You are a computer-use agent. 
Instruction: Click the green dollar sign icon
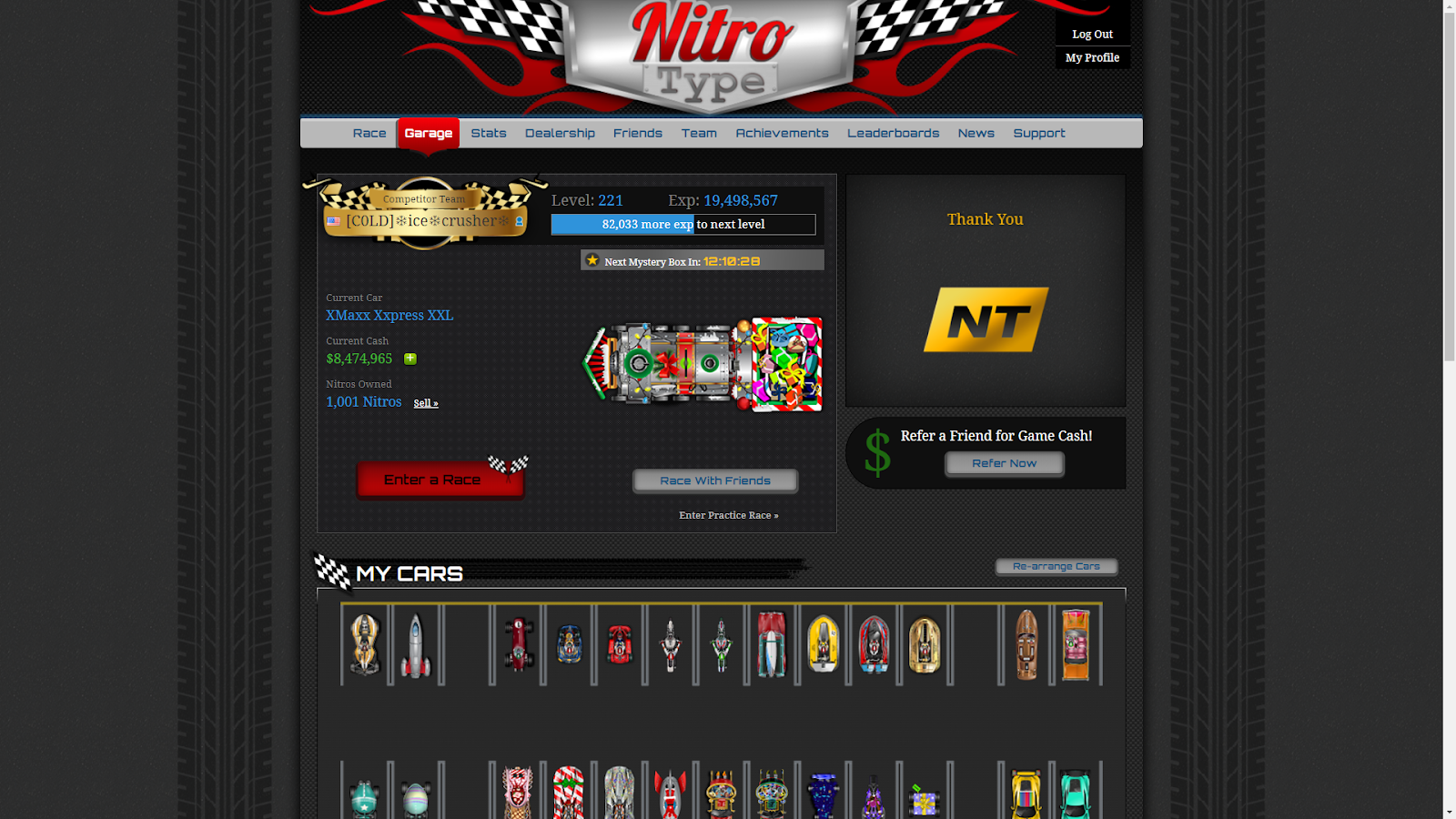[877, 452]
